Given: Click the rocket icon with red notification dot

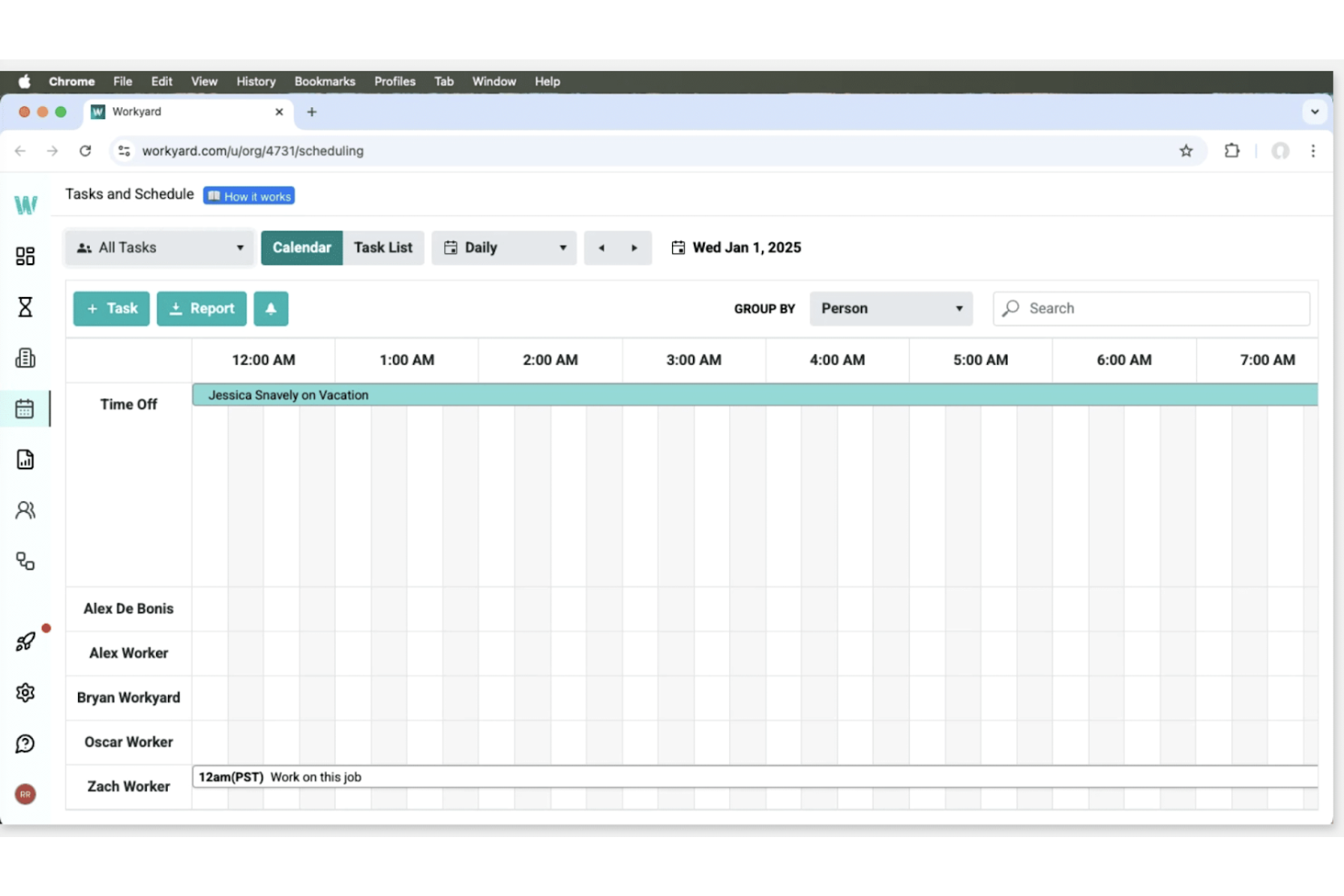Looking at the screenshot, I should (x=25, y=642).
